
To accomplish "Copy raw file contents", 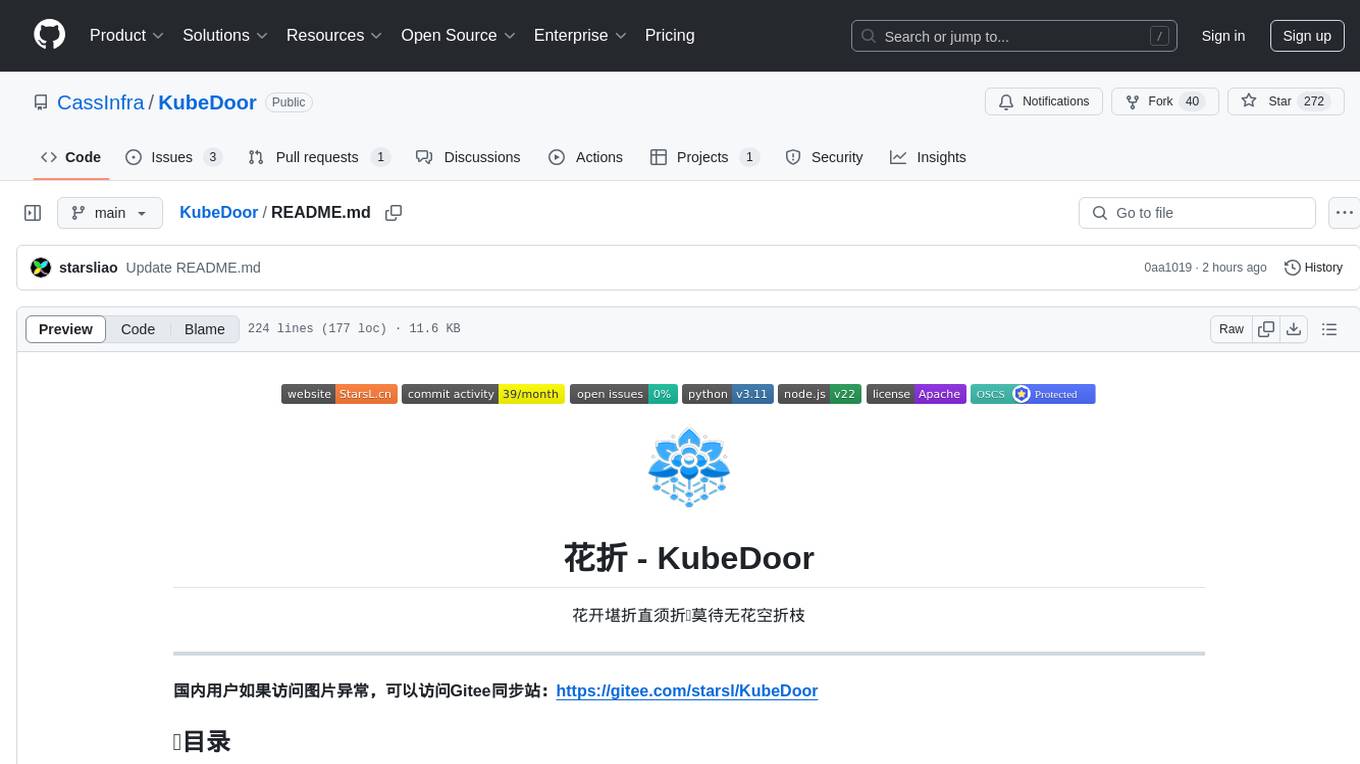I will (1266, 329).
